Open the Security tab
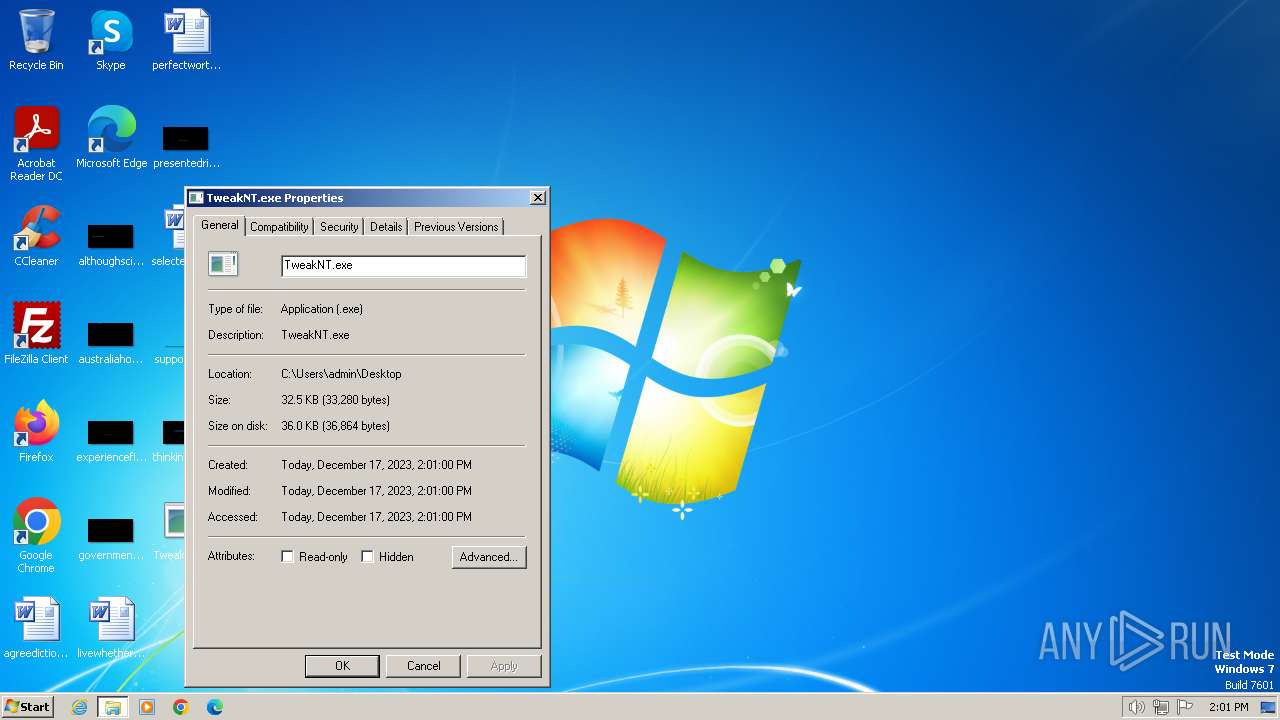Screen dimensions: 1280x720 pyautogui.click(x=339, y=227)
